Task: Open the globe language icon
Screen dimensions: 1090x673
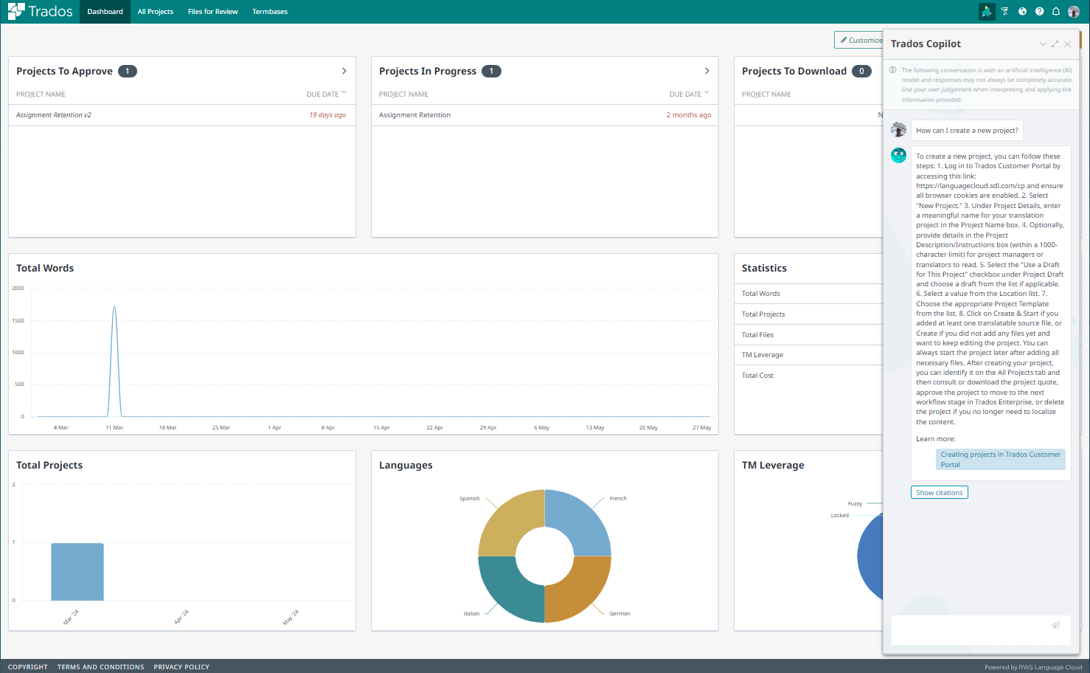Action: [1022, 12]
